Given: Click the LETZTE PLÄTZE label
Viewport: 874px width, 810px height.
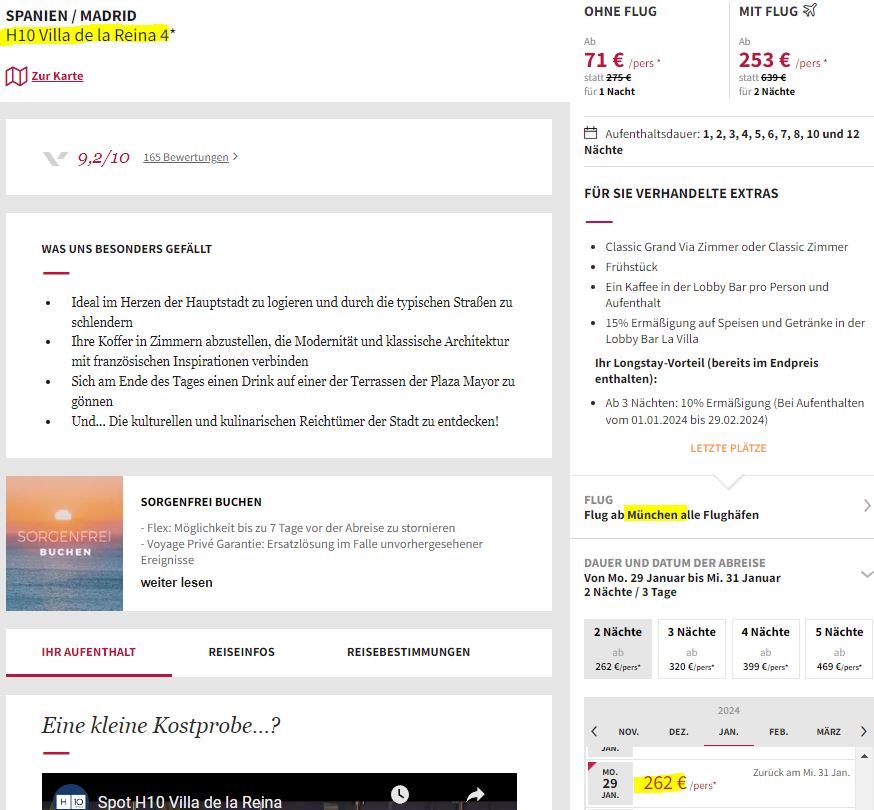Looking at the screenshot, I should click(729, 448).
